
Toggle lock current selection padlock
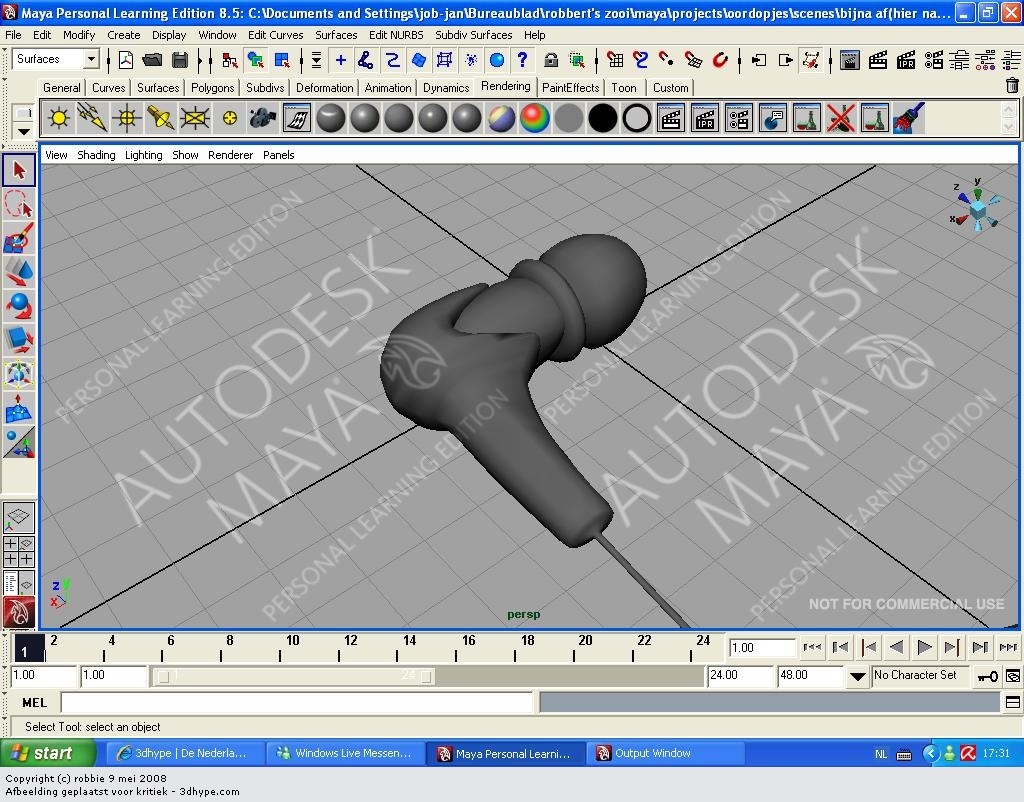coord(551,60)
